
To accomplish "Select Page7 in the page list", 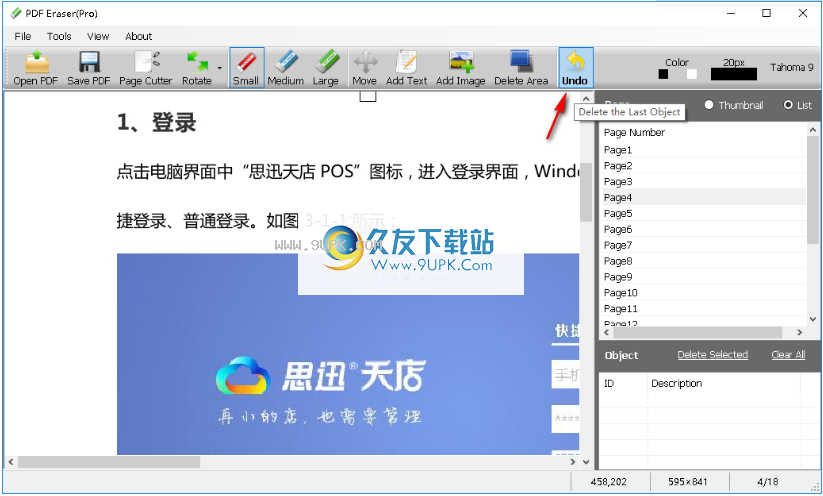I will (x=702, y=245).
